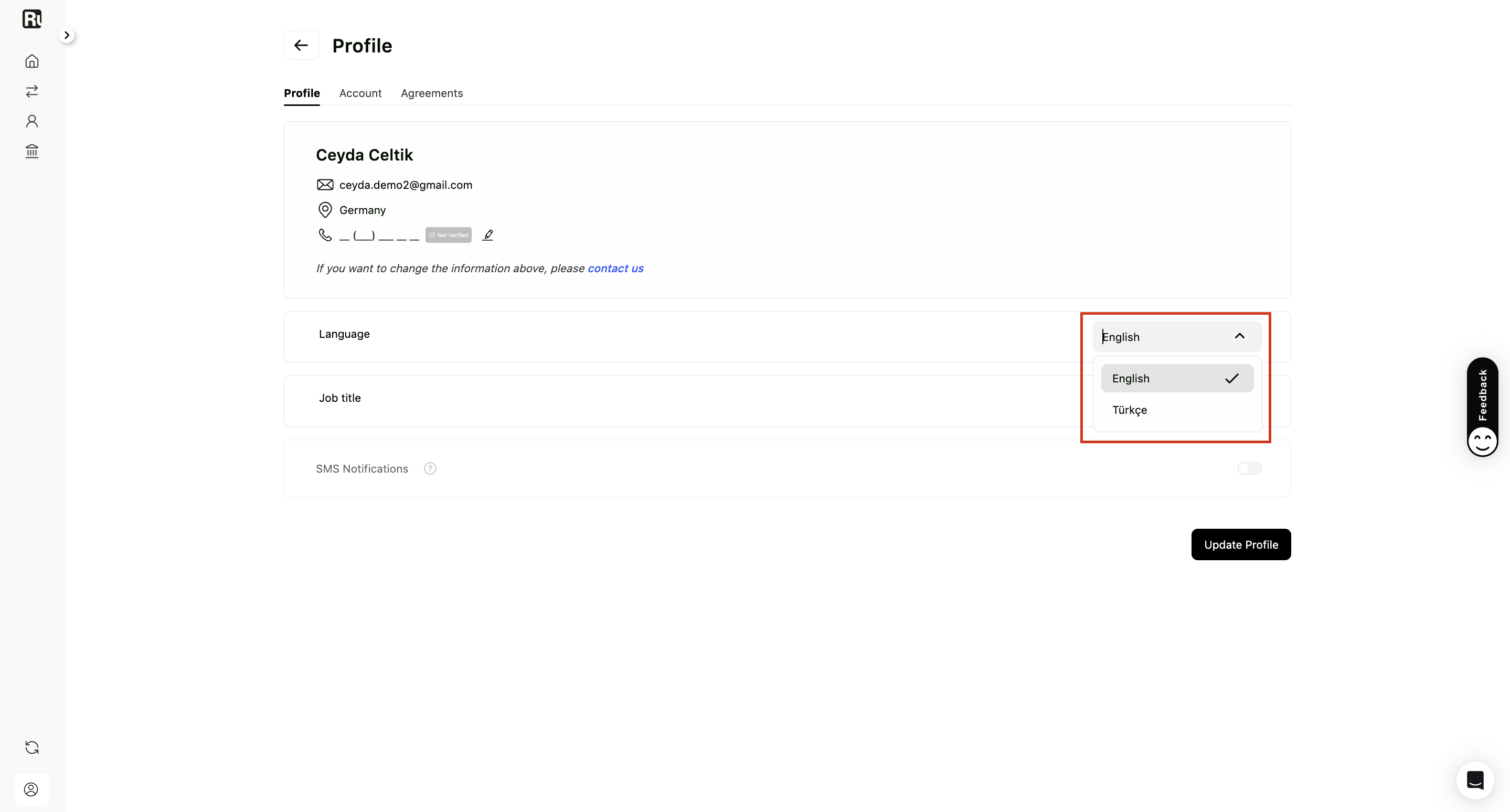Viewport: 1510px width, 812px height.
Task: Open the Home icon in sidebar
Action: 31,61
